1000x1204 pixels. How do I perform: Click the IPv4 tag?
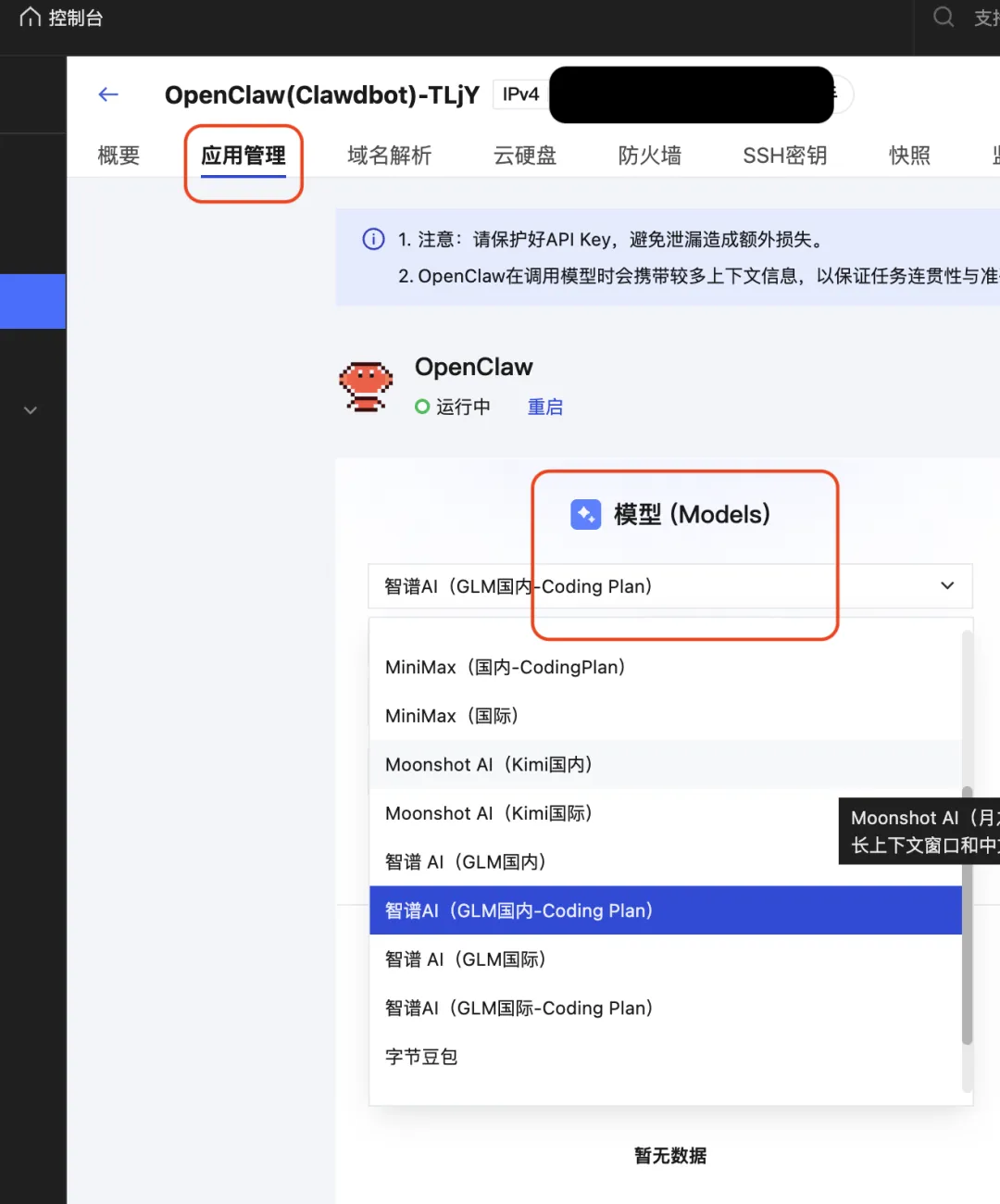click(x=520, y=94)
